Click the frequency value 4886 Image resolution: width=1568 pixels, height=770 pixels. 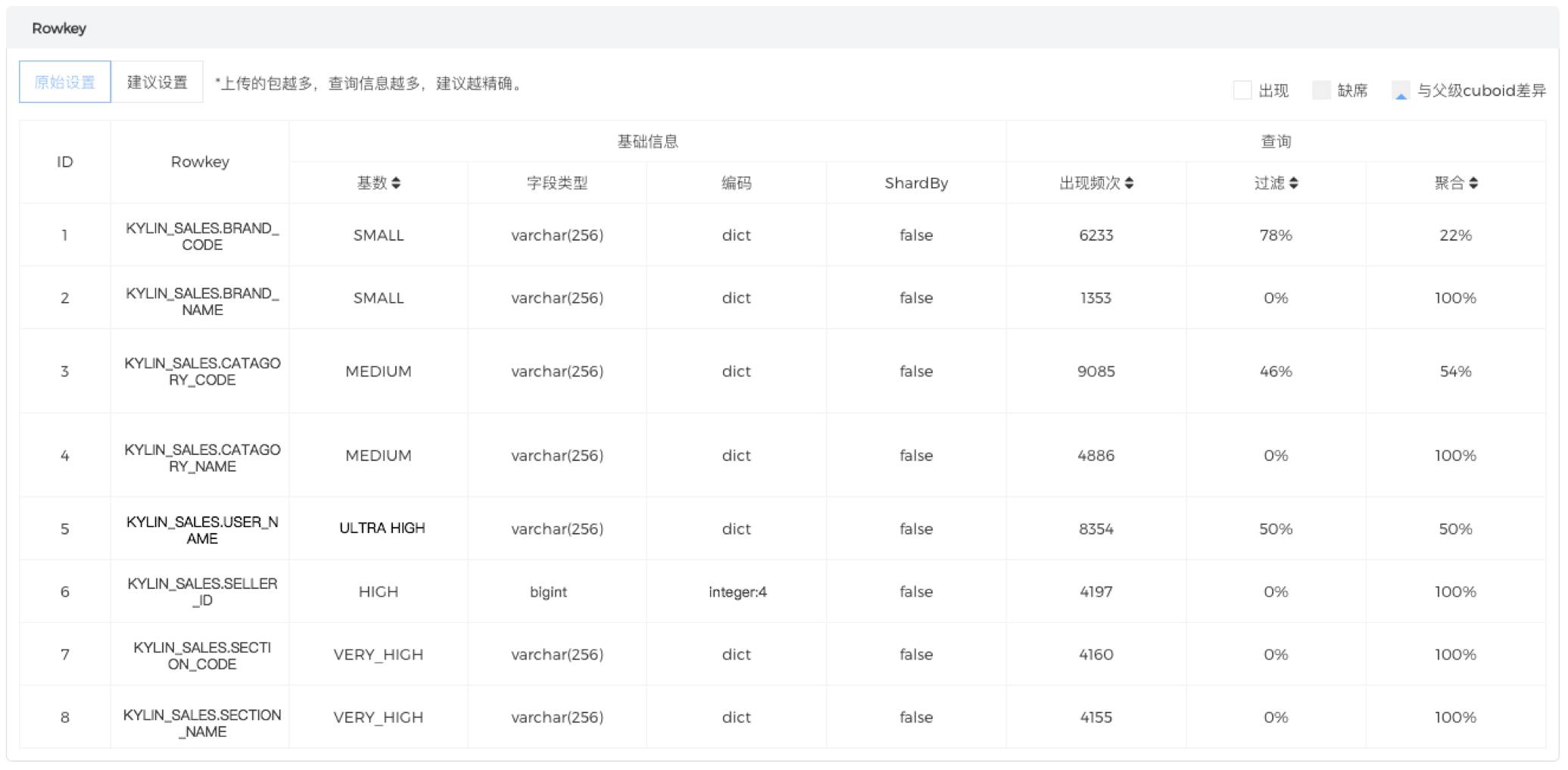click(1096, 455)
